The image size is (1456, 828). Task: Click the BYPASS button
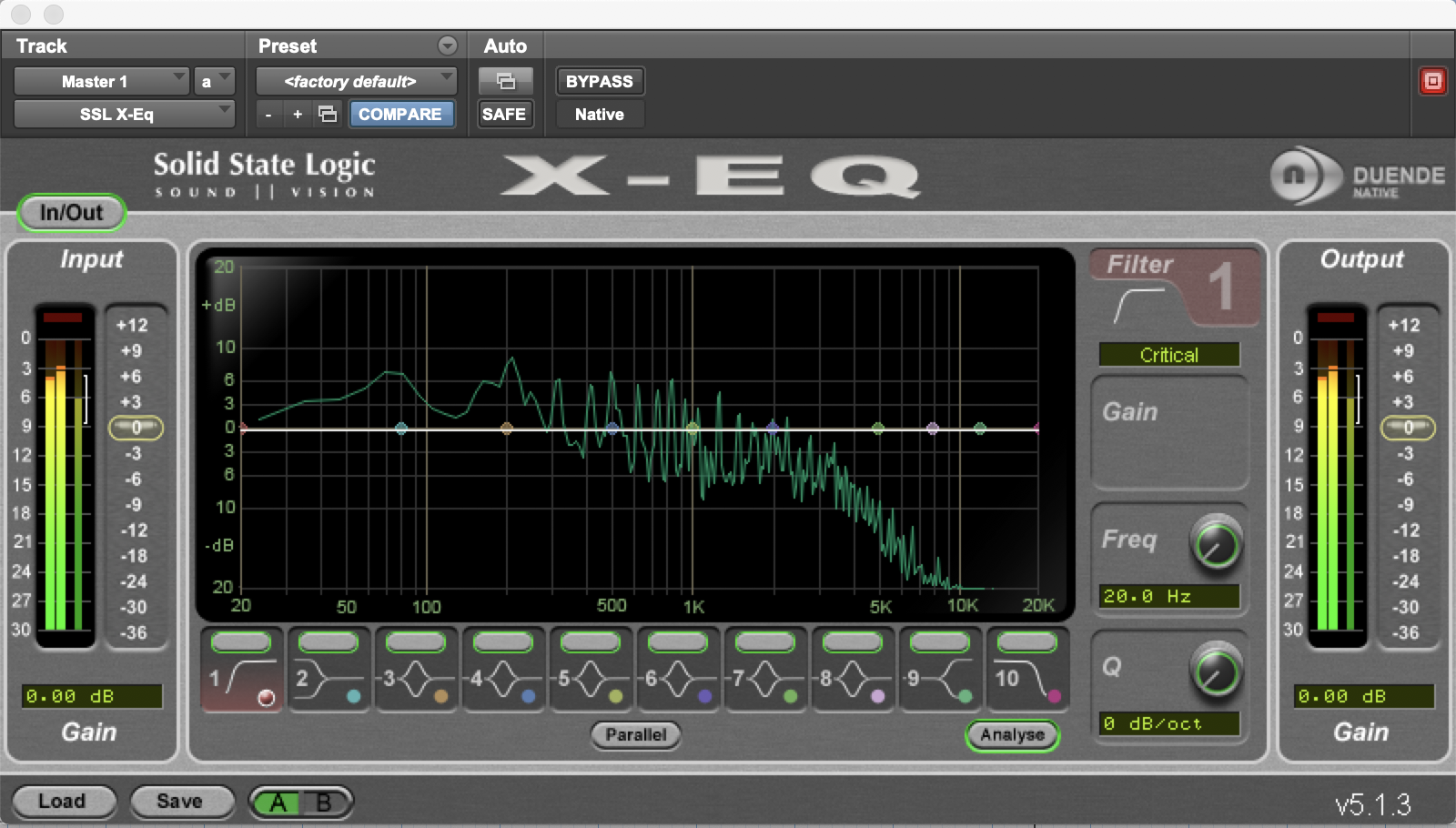coord(599,81)
